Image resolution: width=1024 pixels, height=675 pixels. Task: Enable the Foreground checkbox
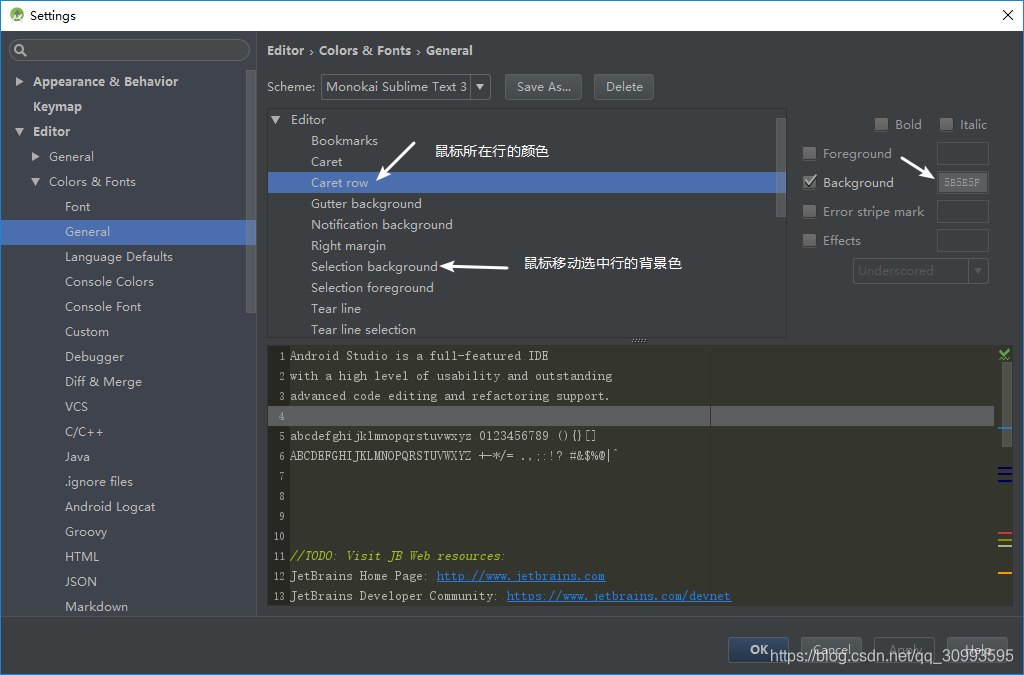pos(809,153)
